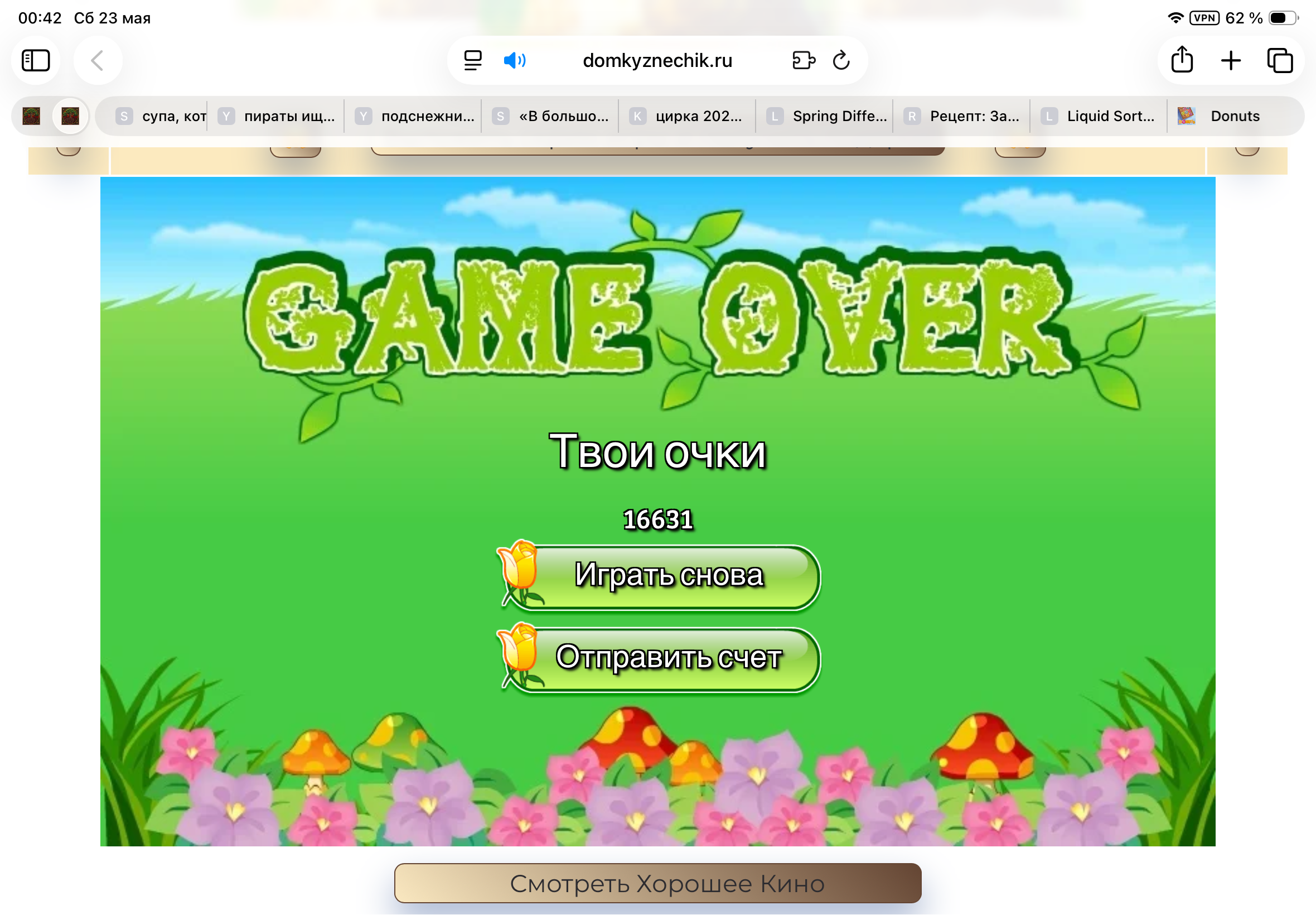Screen dimensions: 1316x915
Task: Open a new tab with plus
Action: click(x=1231, y=60)
